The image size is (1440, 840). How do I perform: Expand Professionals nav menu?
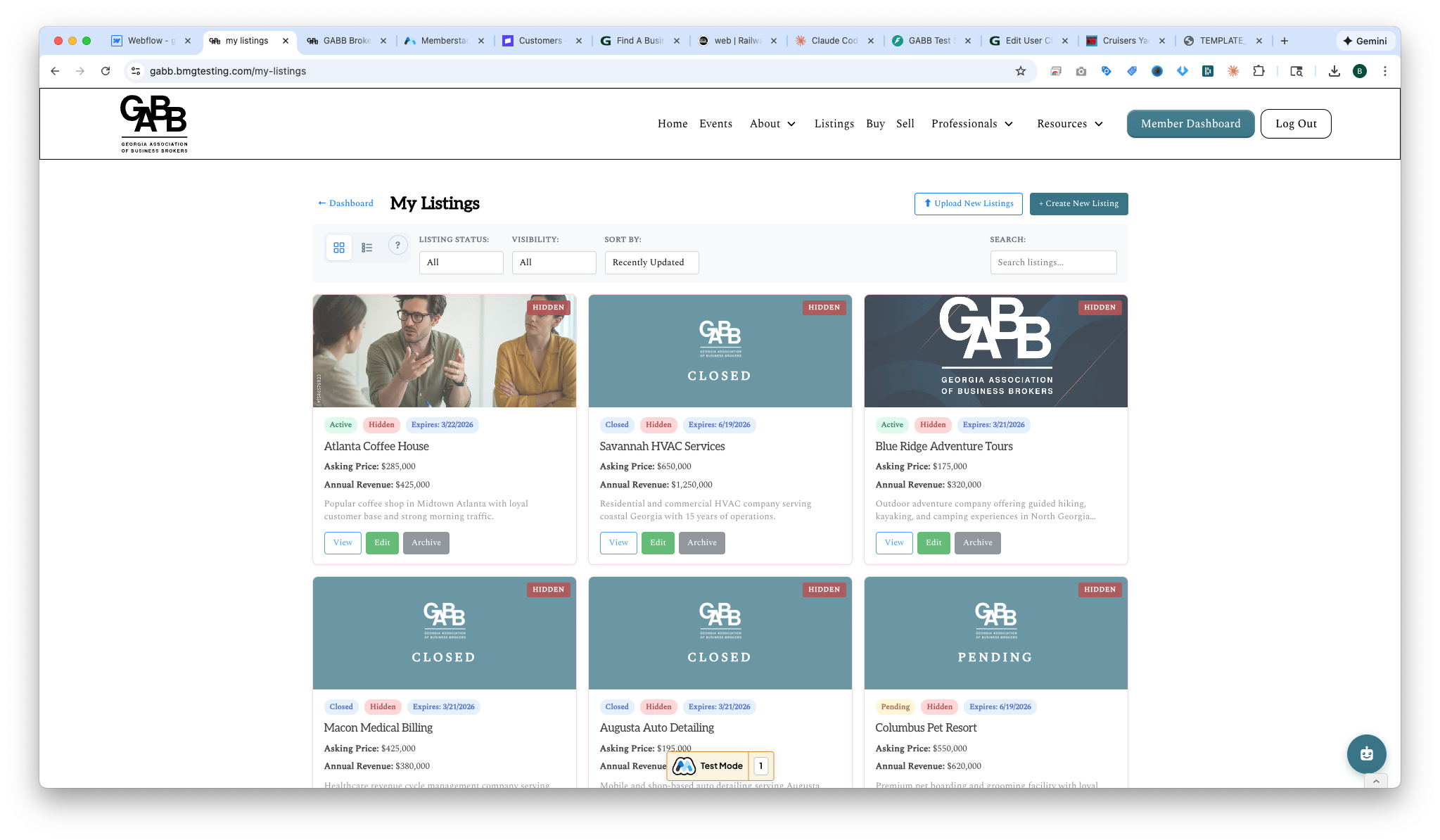coord(972,124)
